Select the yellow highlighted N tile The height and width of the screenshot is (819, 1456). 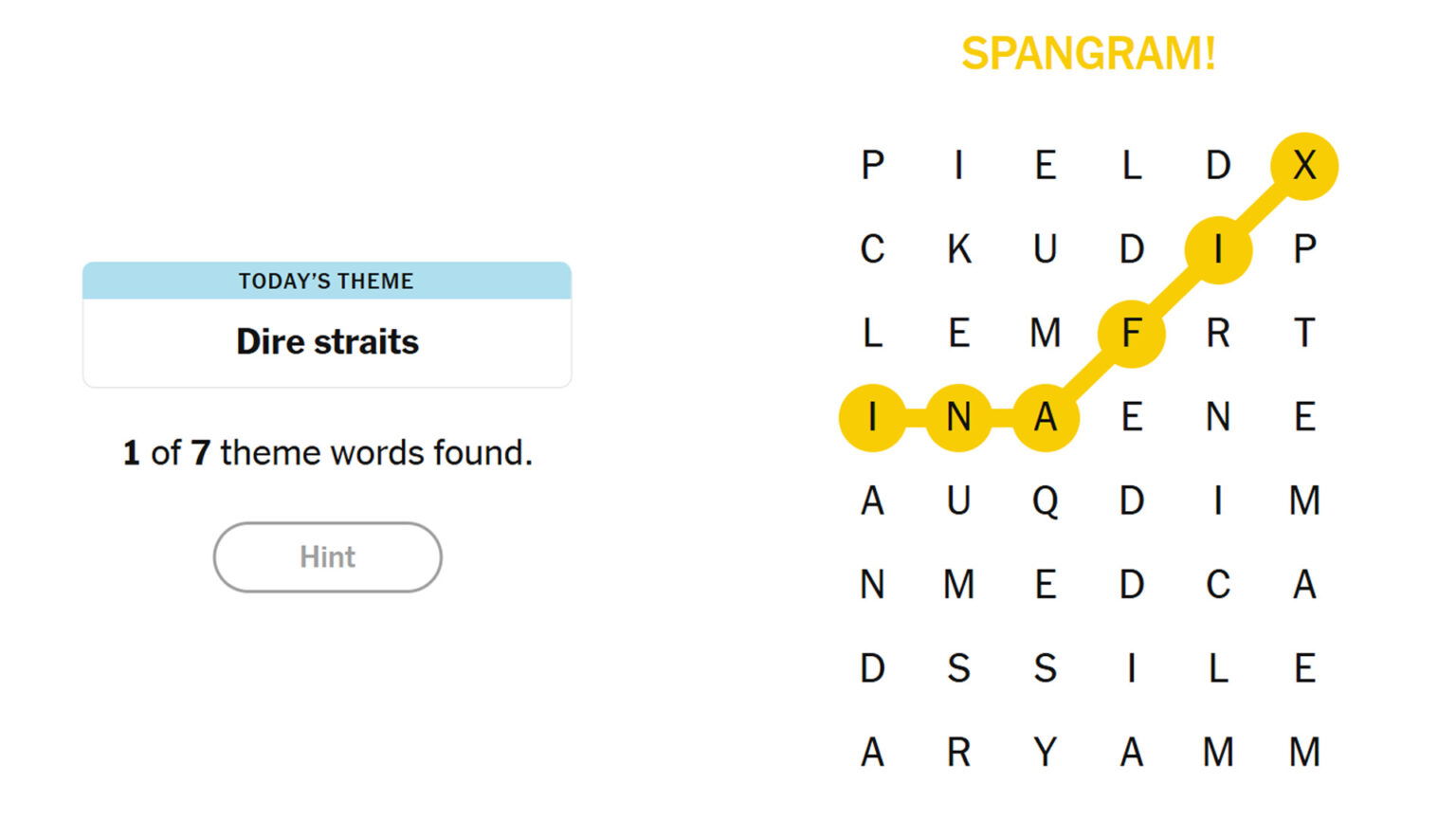click(958, 417)
